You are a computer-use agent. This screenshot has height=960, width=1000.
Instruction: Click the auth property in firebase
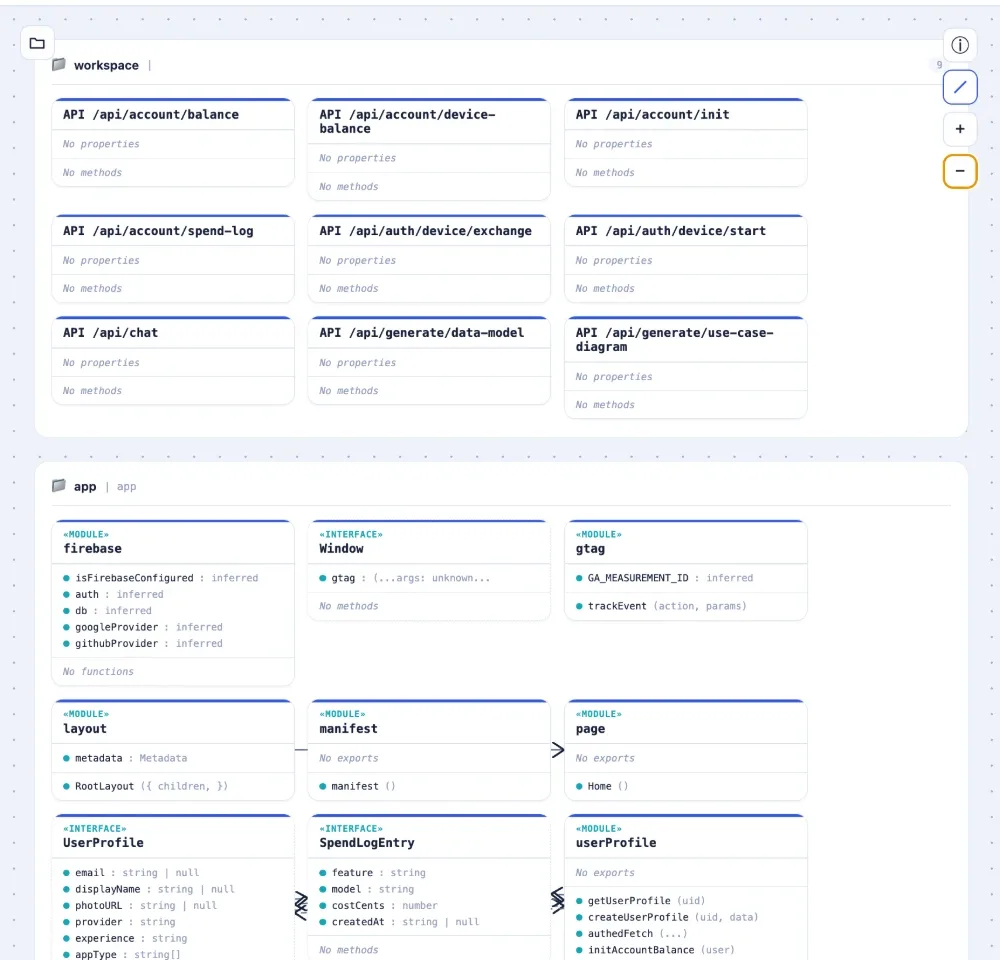[x=113, y=594]
